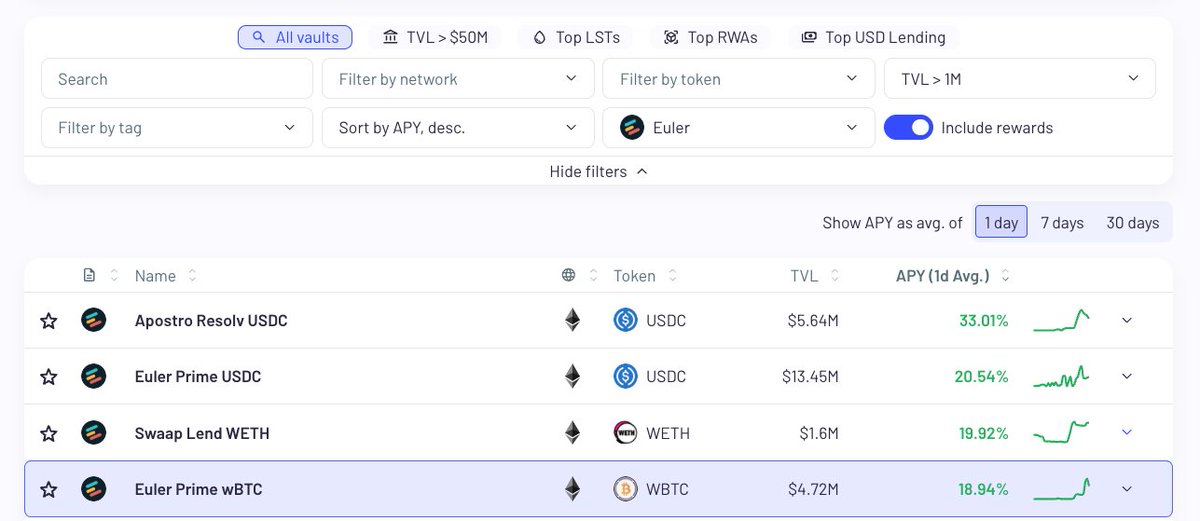Show APY as 7 days average

click(1062, 222)
